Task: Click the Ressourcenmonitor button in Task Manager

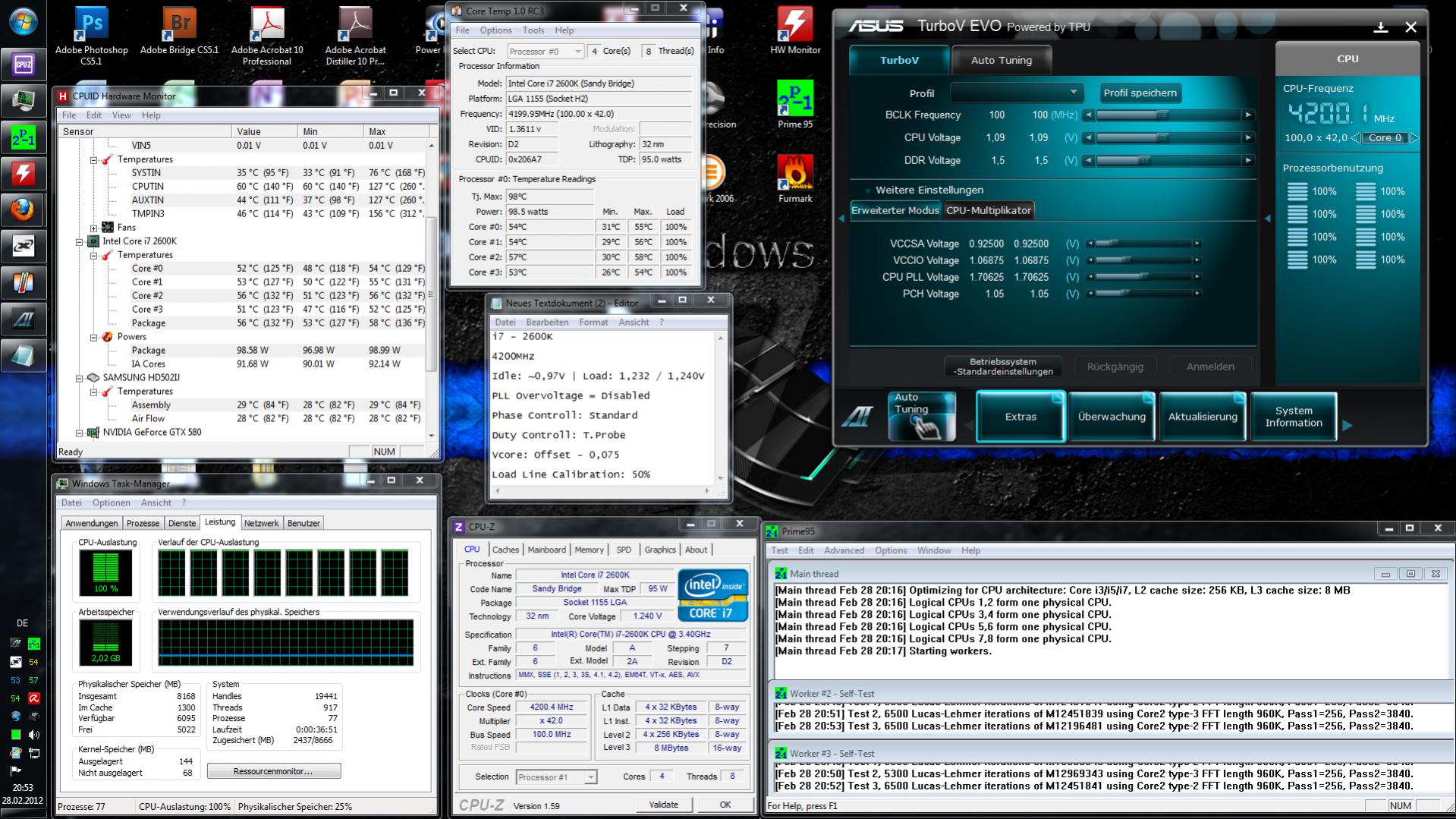Action: [x=274, y=771]
